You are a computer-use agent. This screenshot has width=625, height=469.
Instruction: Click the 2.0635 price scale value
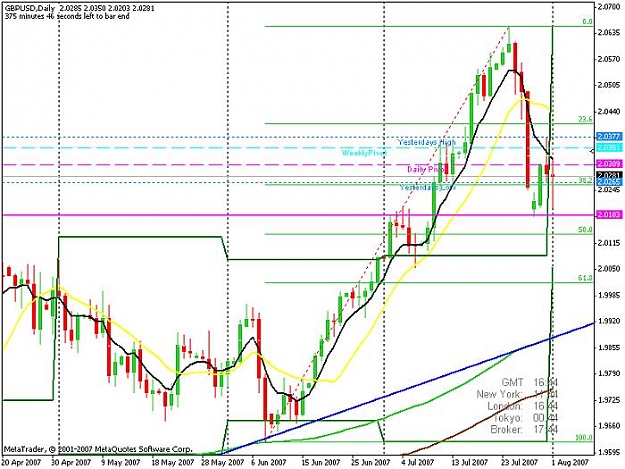coord(610,33)
